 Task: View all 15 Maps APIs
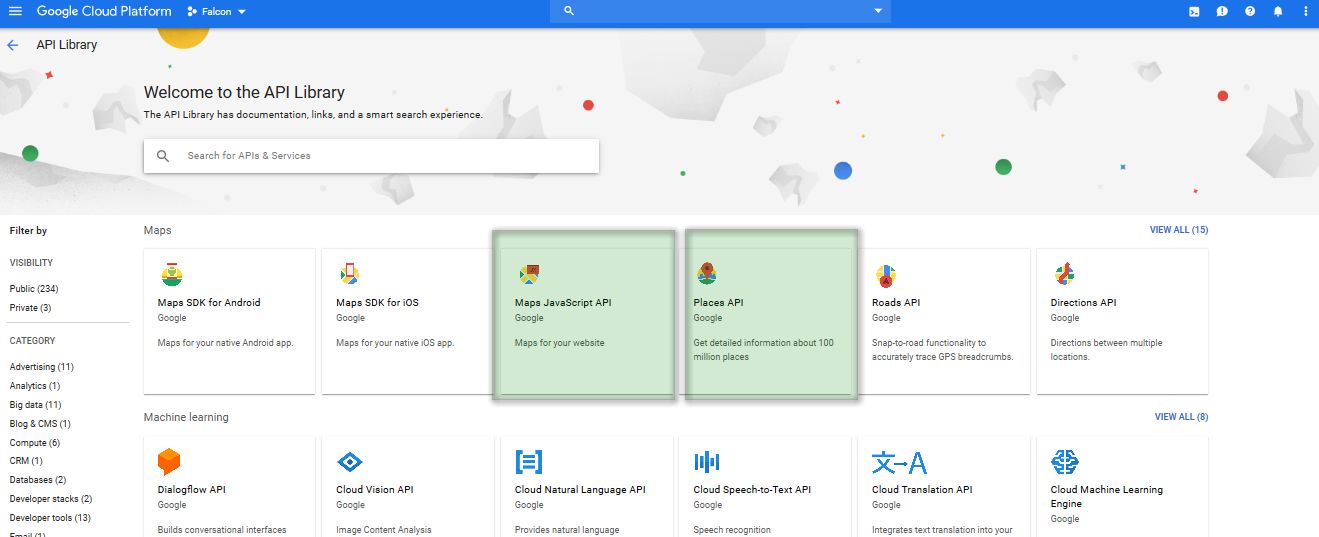1179,230
